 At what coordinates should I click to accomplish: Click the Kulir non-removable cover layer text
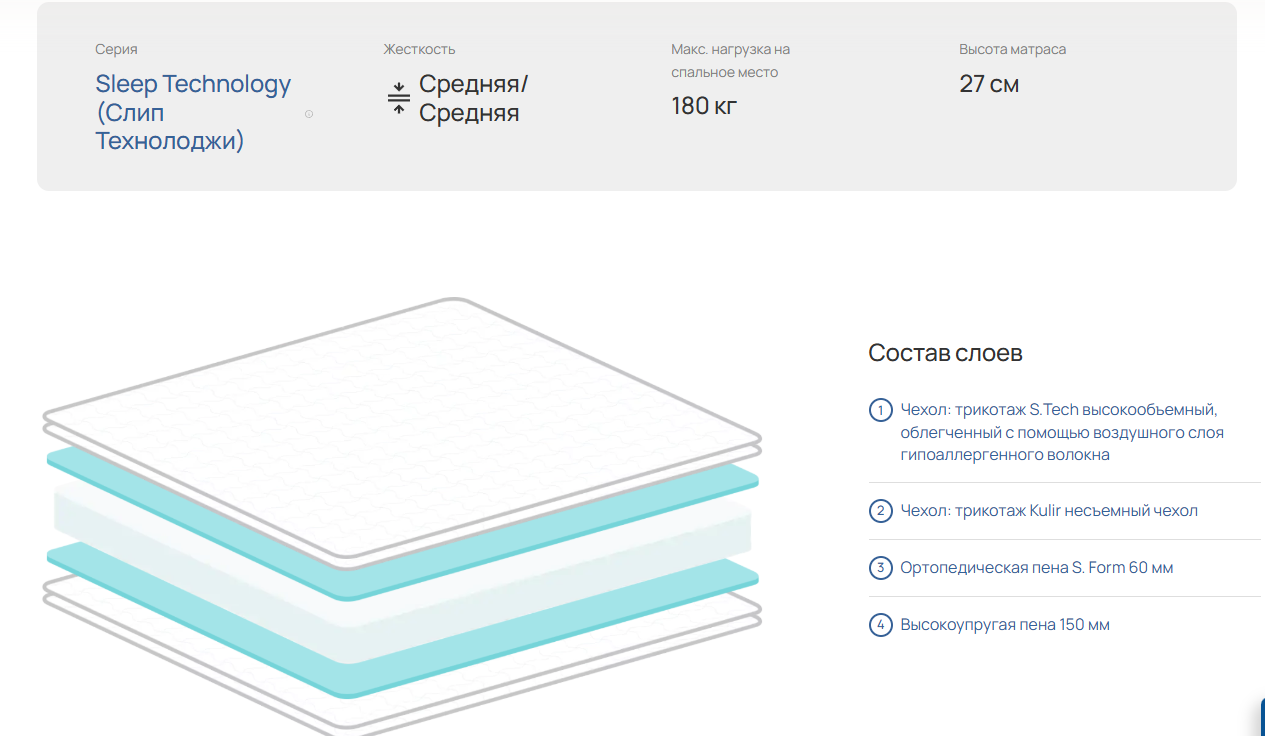(x=1049, y=511)
